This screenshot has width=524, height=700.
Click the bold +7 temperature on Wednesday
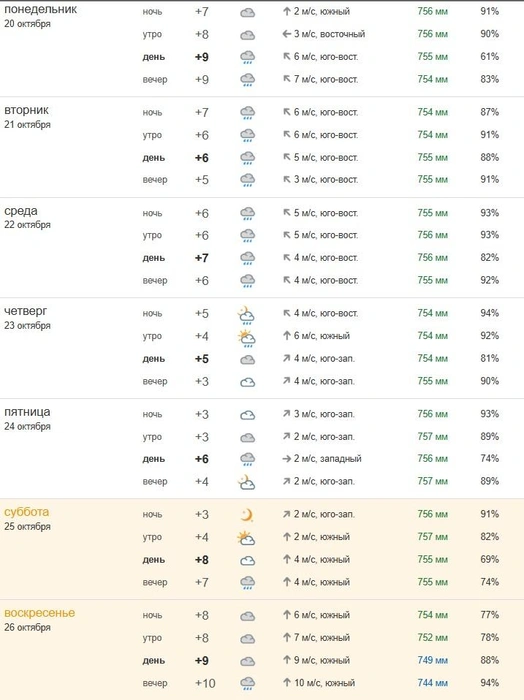pyautogui.click(x=202, y=258)
